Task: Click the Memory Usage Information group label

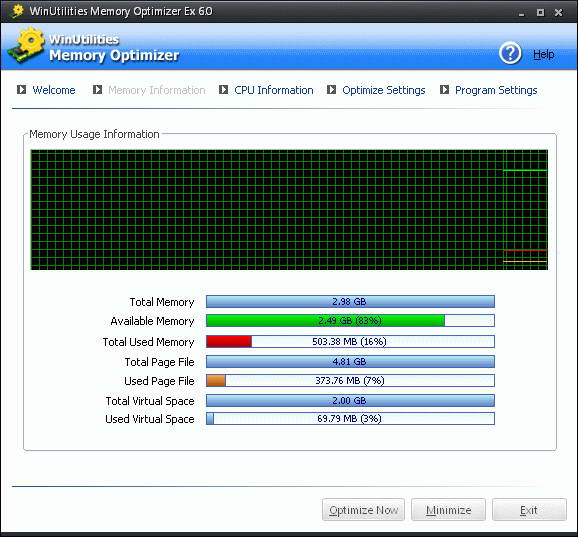Action: pos(94,134)
